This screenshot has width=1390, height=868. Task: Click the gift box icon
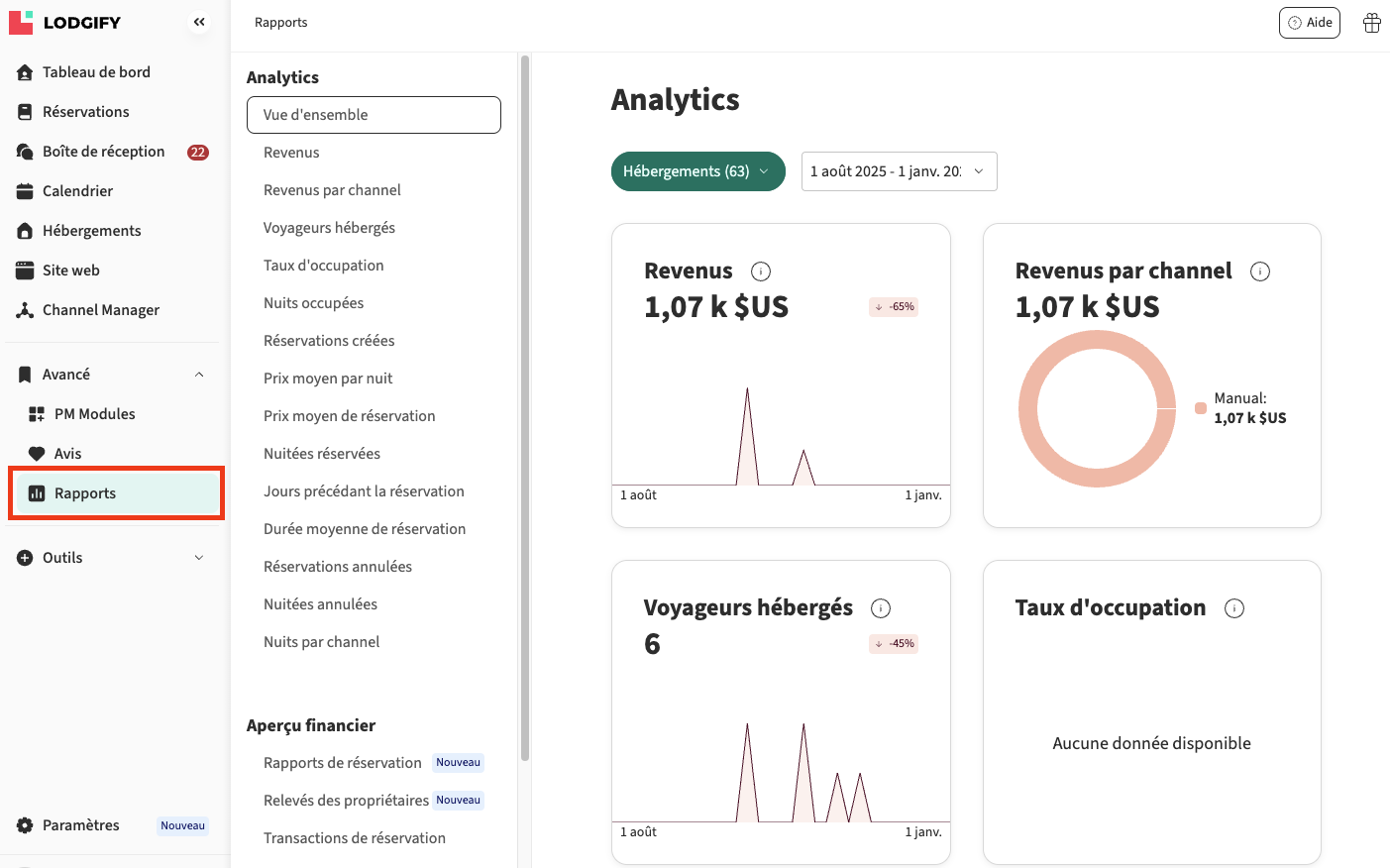(x=1371, y=23)
